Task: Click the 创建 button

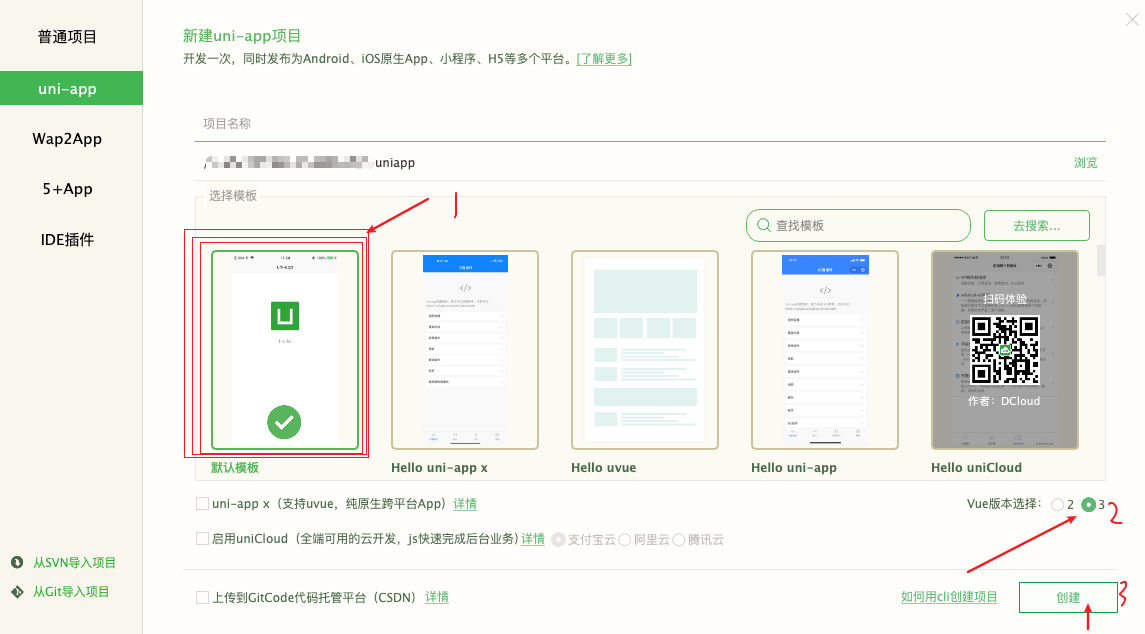Action: point(1068,597)
